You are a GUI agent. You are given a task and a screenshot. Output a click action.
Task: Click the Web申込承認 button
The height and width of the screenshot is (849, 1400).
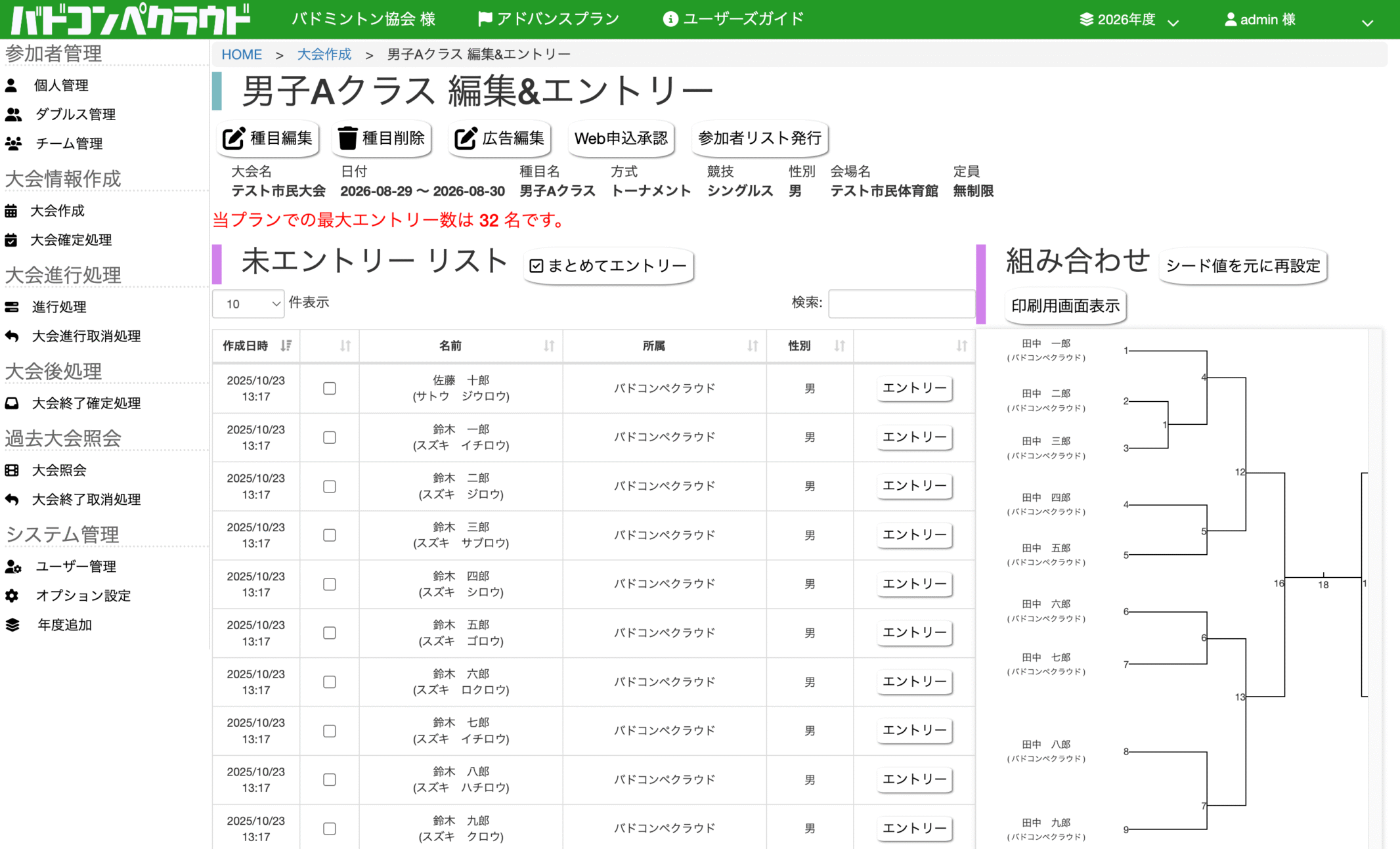621,139
